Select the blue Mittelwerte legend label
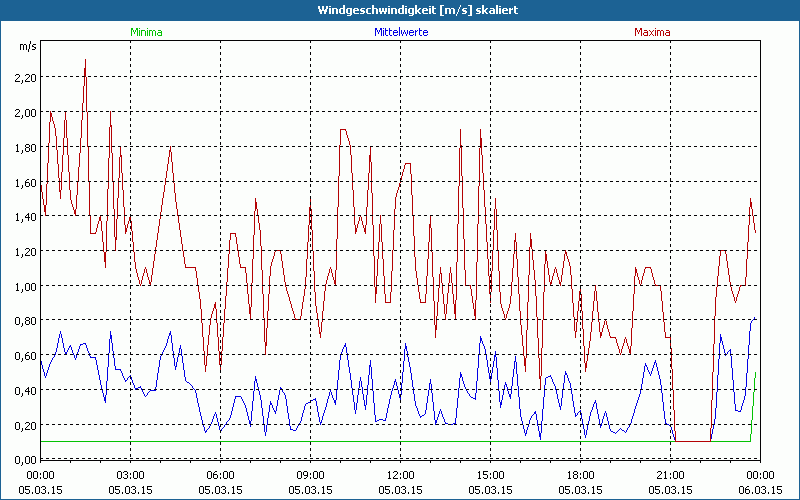 (x=399, y=32)
